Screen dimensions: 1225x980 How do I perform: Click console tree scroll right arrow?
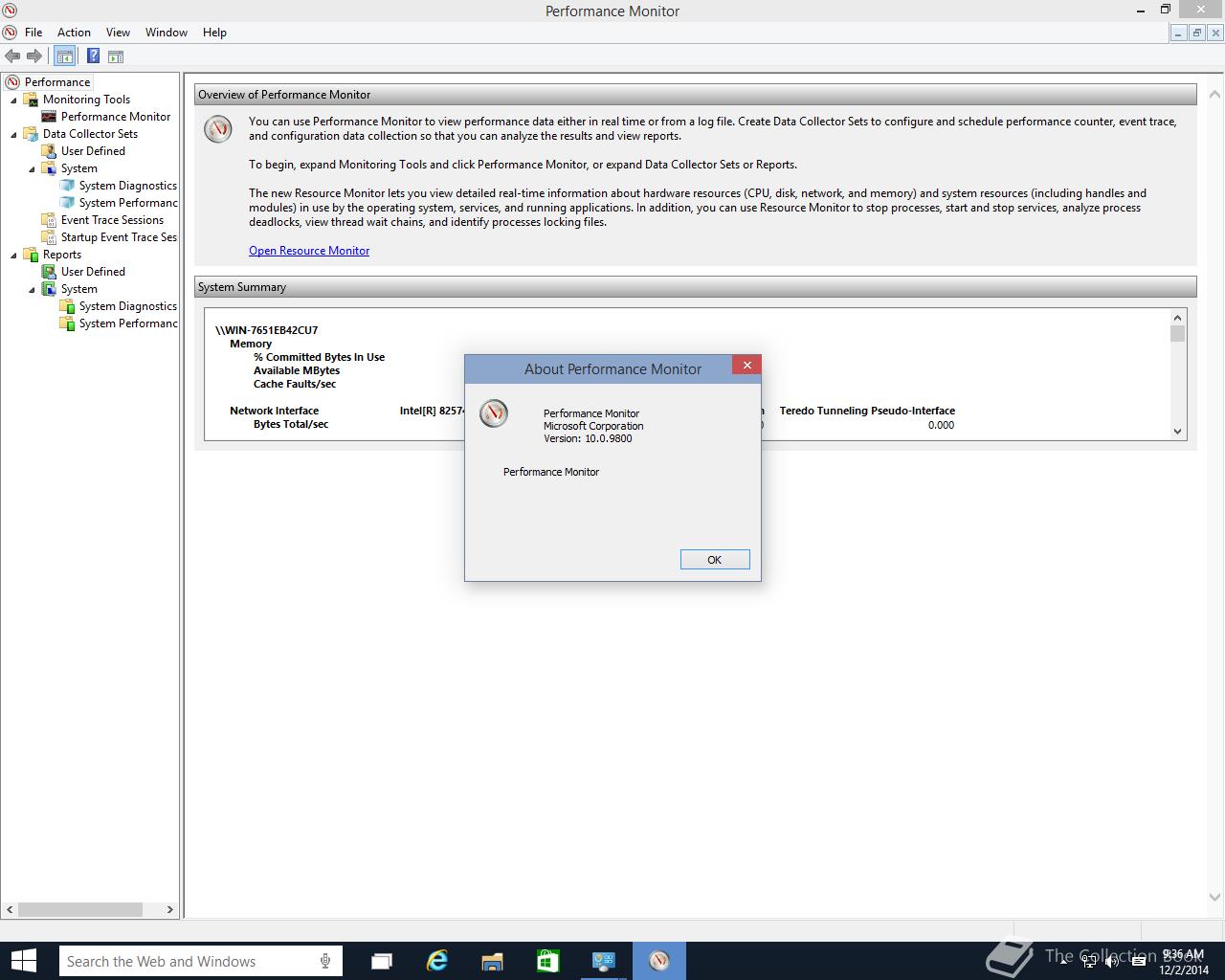(x=170, y=910)
